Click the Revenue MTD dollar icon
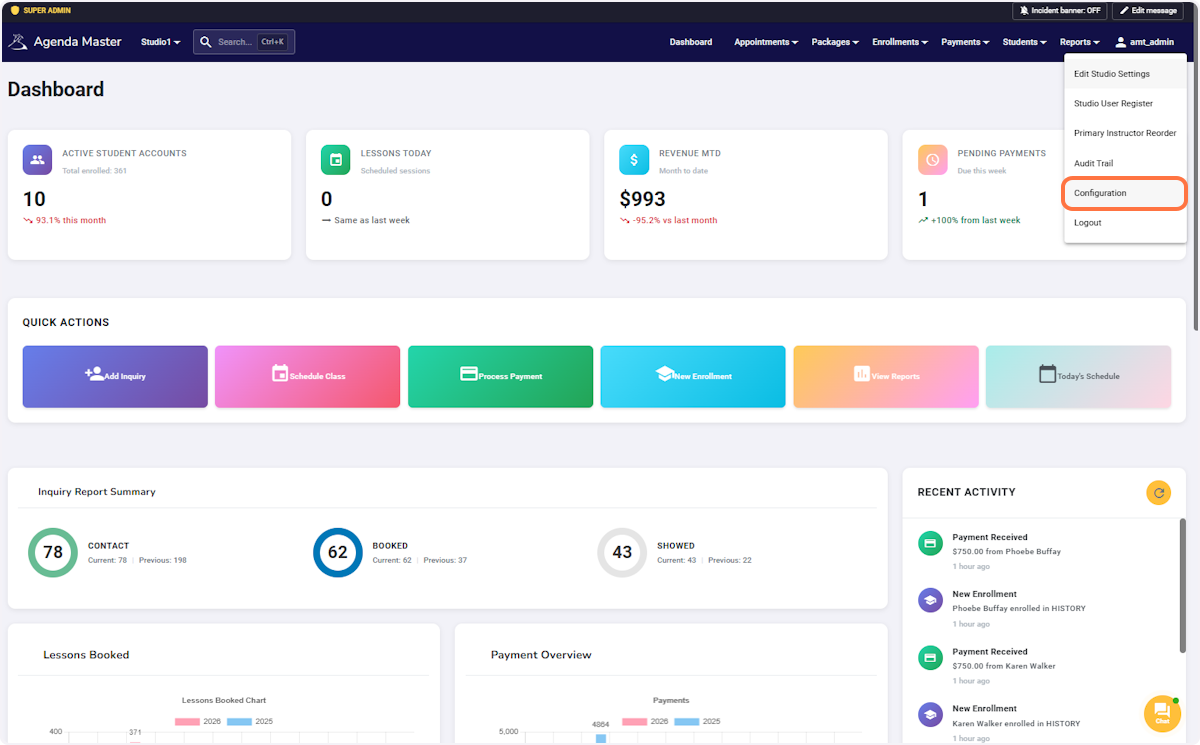This screenshot has height=745, width=1200. (x=634, y=160)
